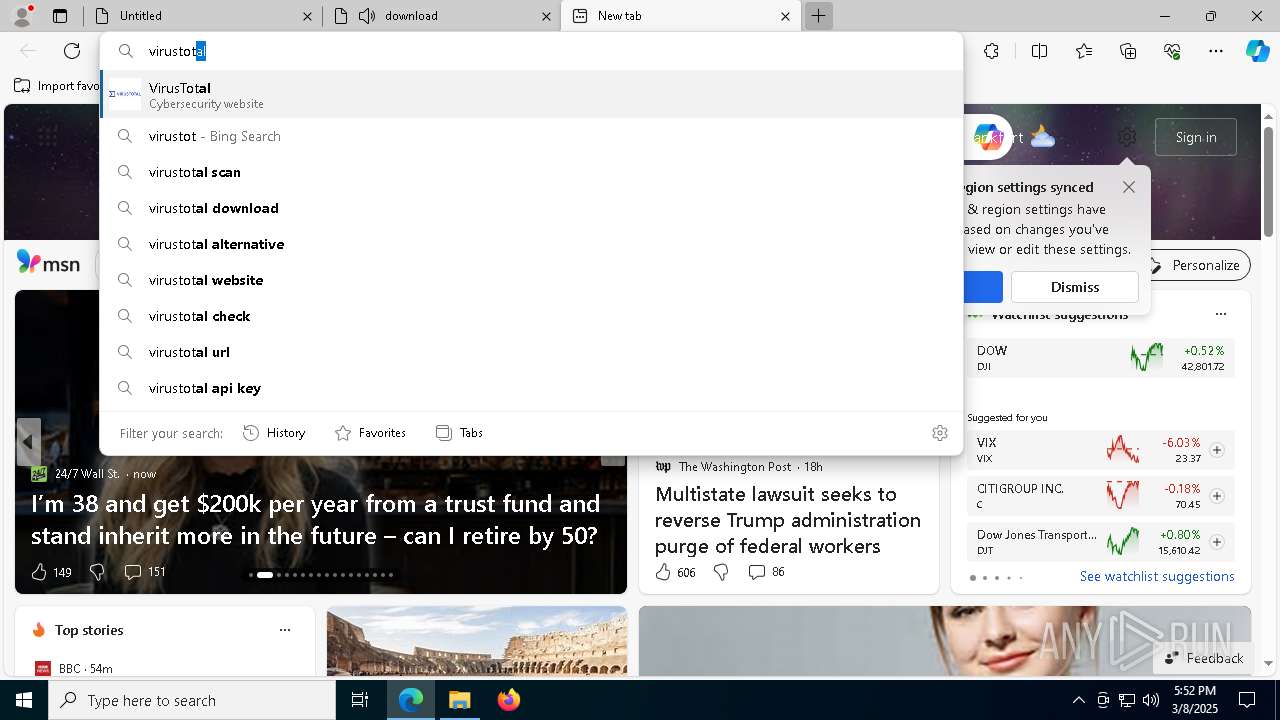
Task: Open DOW stock row
Action: [1100, 358]
